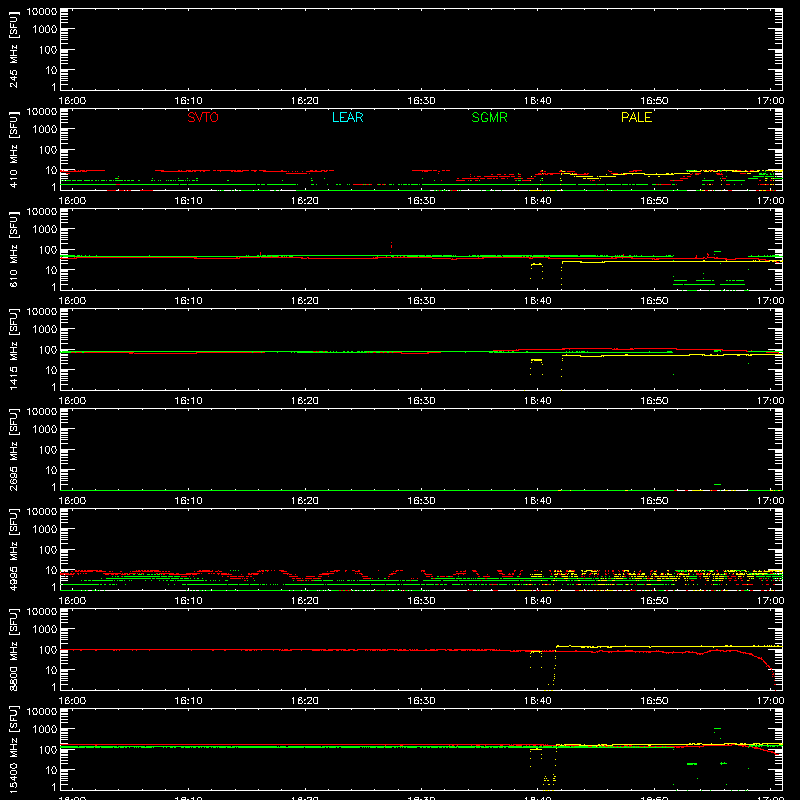Select the 8800 MHz [SFU] axis label

coord(13,650)
